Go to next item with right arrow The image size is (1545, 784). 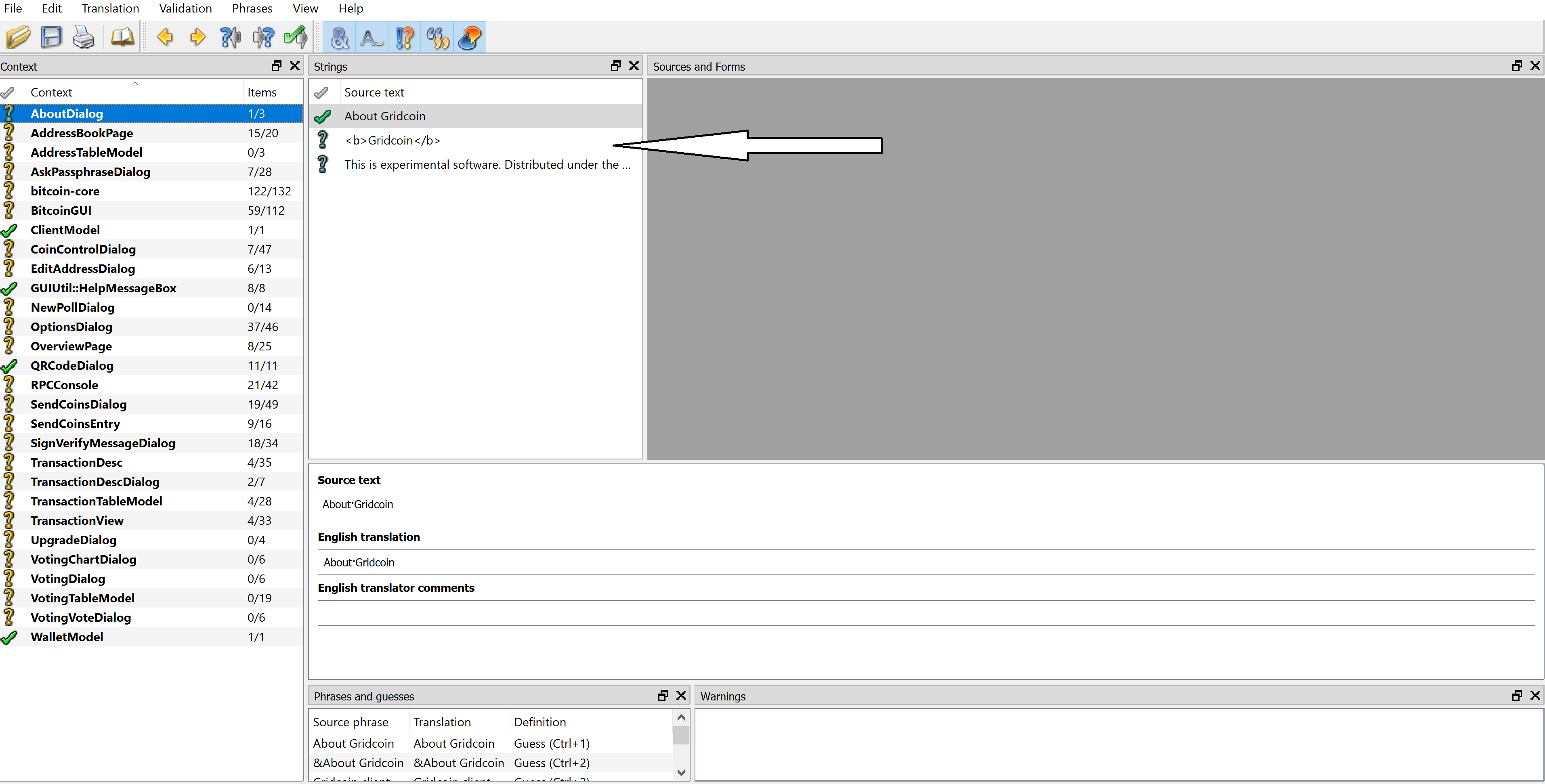(197, 37)
